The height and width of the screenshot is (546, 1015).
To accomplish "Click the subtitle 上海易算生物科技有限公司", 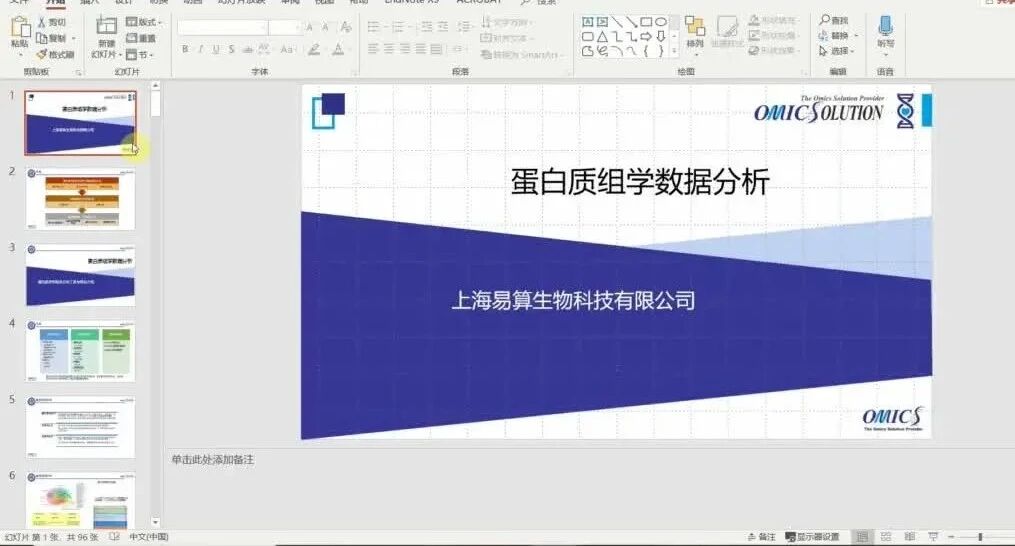I will point(573,301).
